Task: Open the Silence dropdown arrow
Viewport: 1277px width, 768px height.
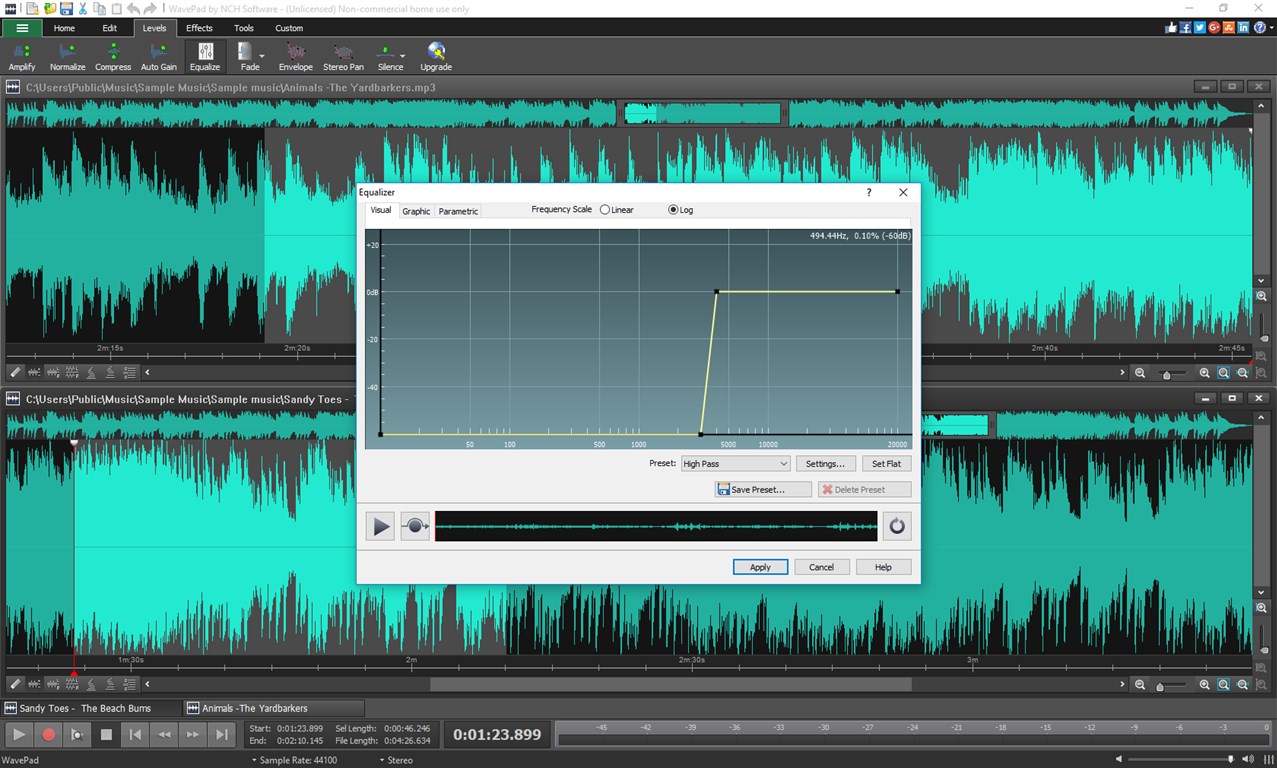Action: point(402,56)
